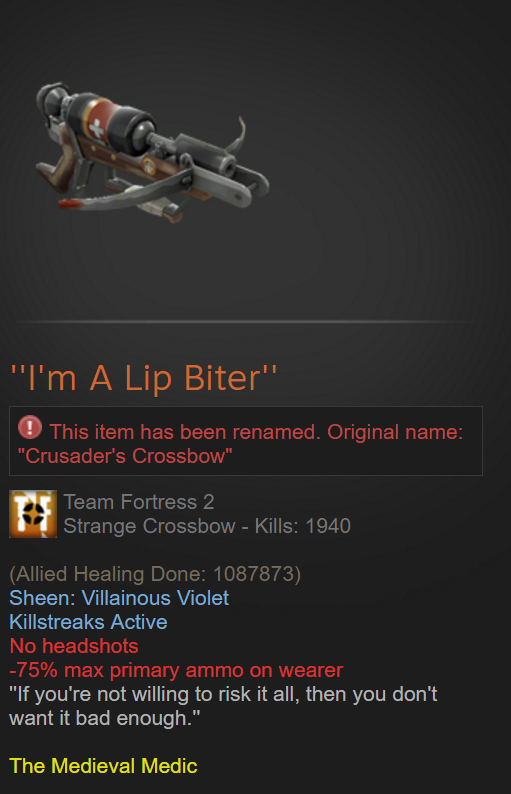Click the Sheen: Villainous Violet attribute

(x=119, y=598)
